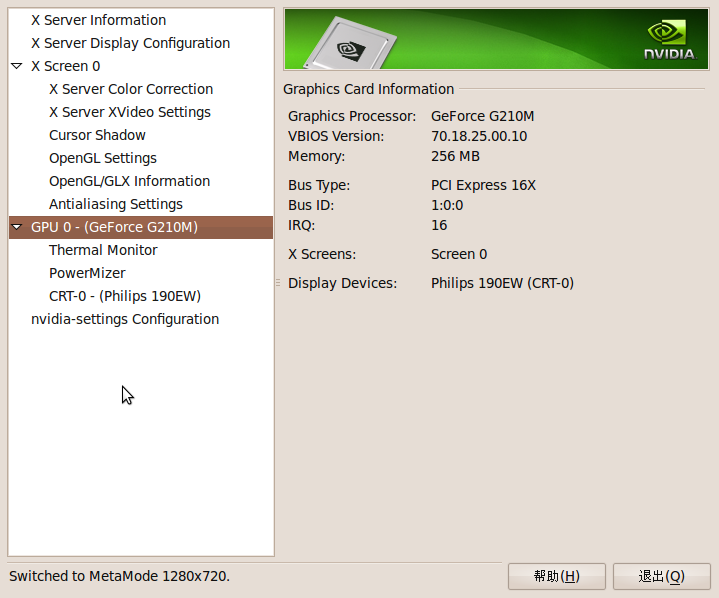Click the GPU chip image in banner
This screenshot has width=719, height=598.
351,44
